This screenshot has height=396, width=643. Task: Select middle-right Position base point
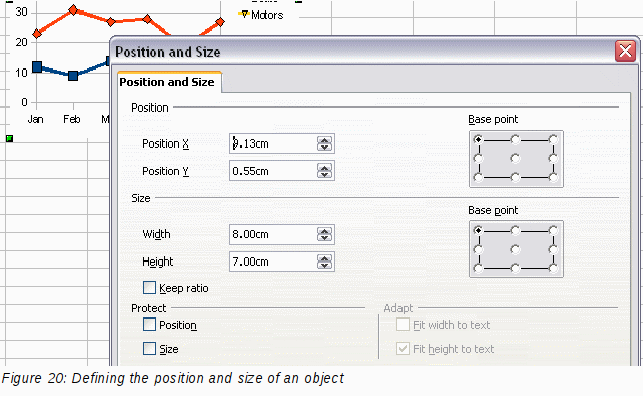[553, 158]
